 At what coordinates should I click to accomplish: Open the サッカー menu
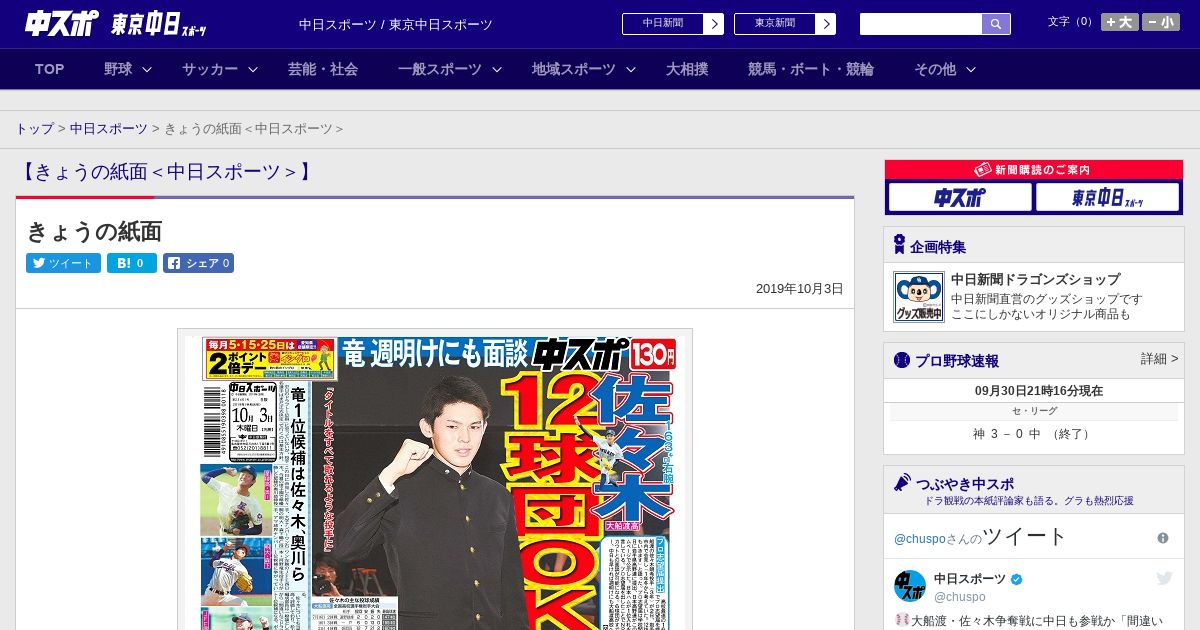click(x=210, y=69)
